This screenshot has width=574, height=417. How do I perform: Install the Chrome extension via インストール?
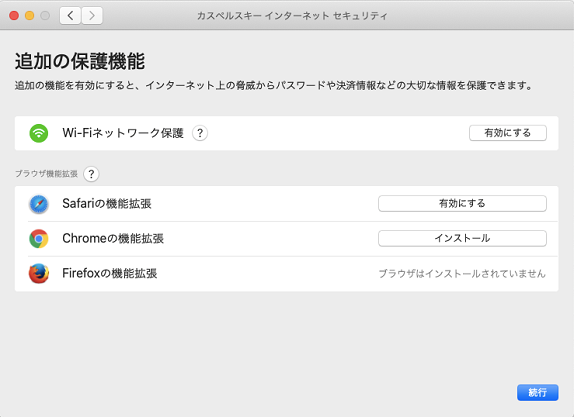coord(462,238)
